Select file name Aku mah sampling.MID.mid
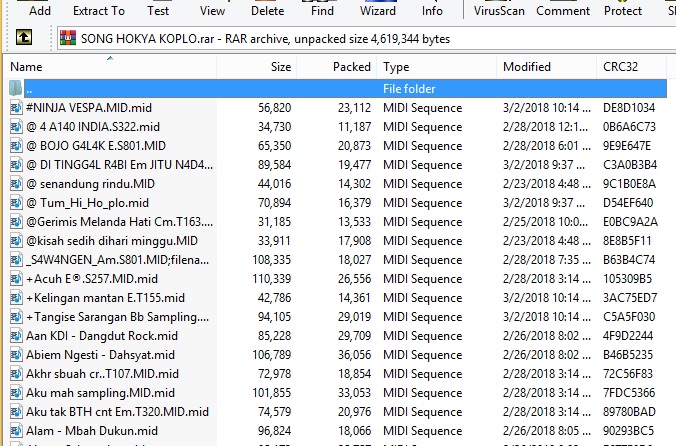The image size is (676, 446). click(x=100, y=393)
